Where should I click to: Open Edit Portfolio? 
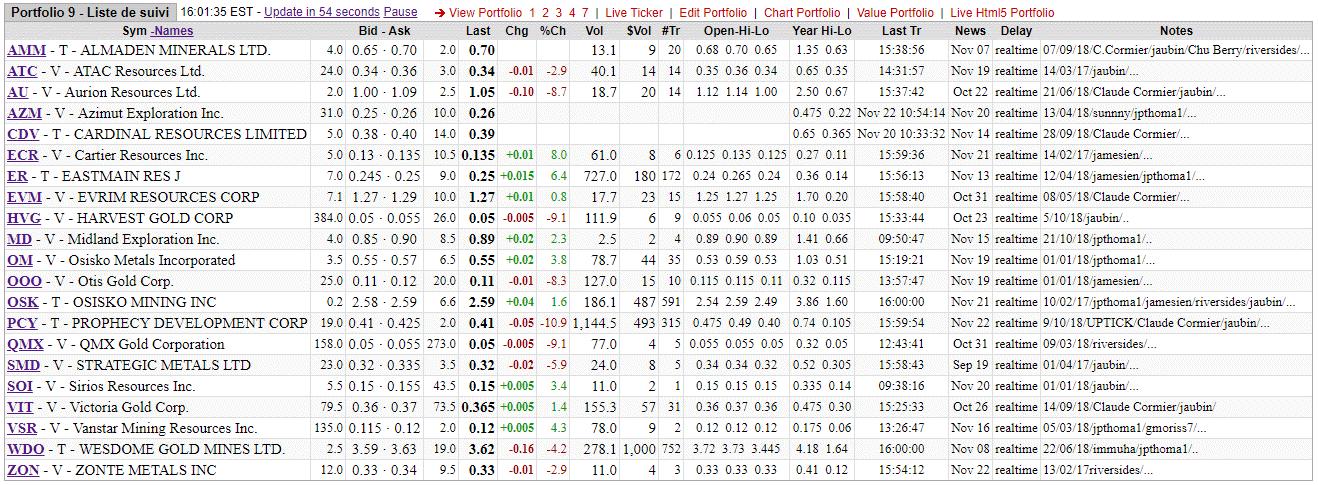pos(713,13)
